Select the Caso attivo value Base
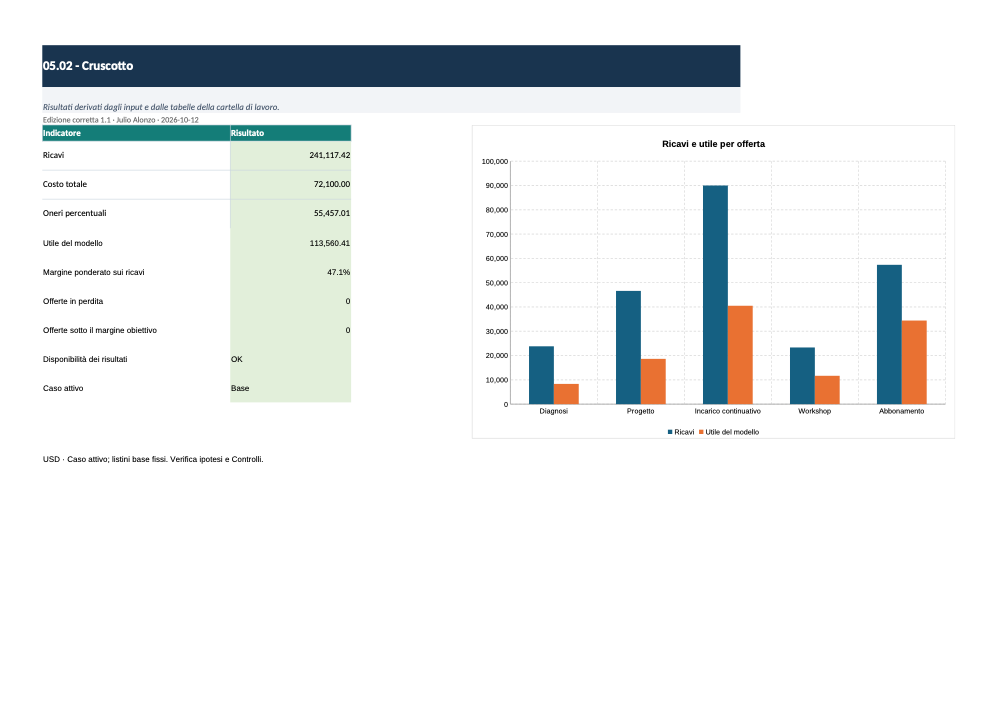Image resolution: width=1000 pixels, height=707 pixels. (x=290, y=388)
